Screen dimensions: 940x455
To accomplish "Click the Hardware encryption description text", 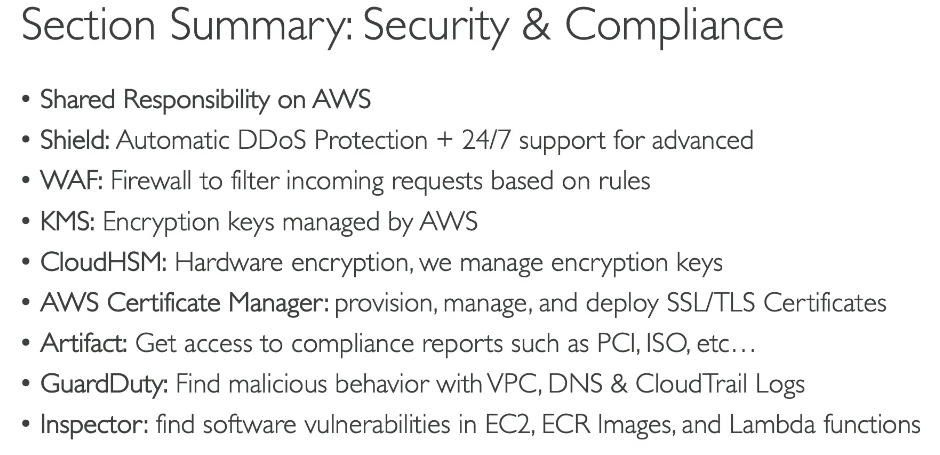I will click(x=448, y=263).
